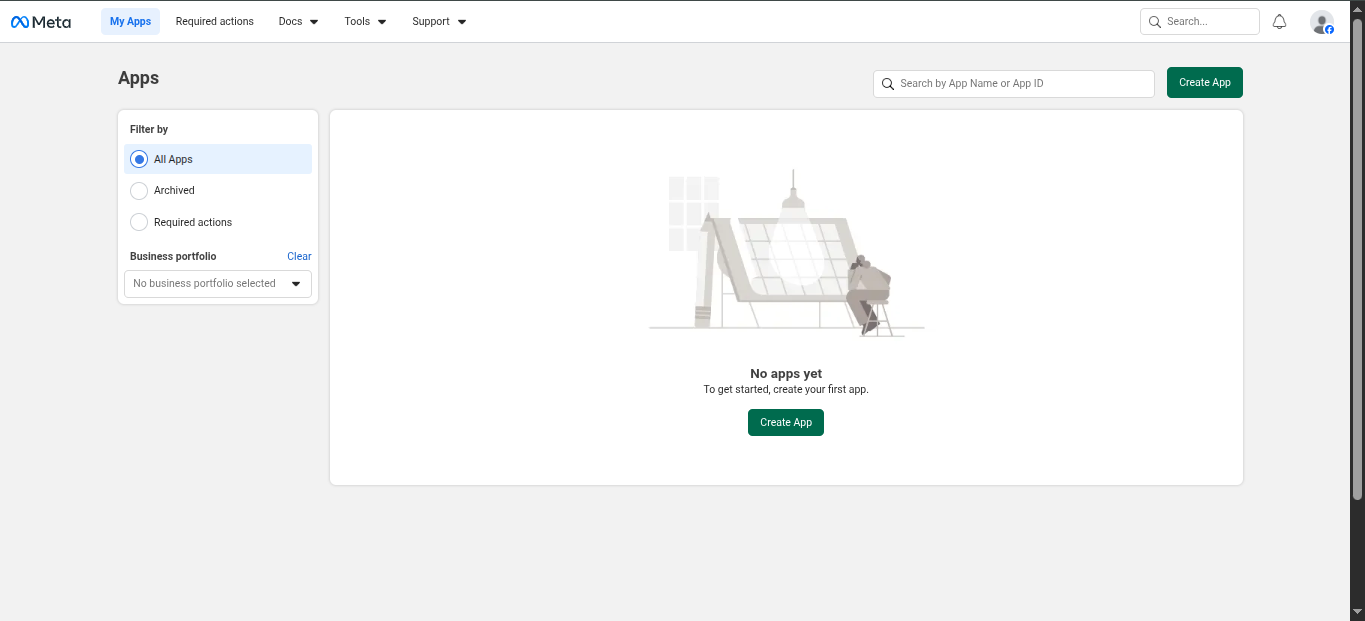Expand the Docs dropdown menu
This screenshot has width=1365, height=621.
tap(298, 22)
